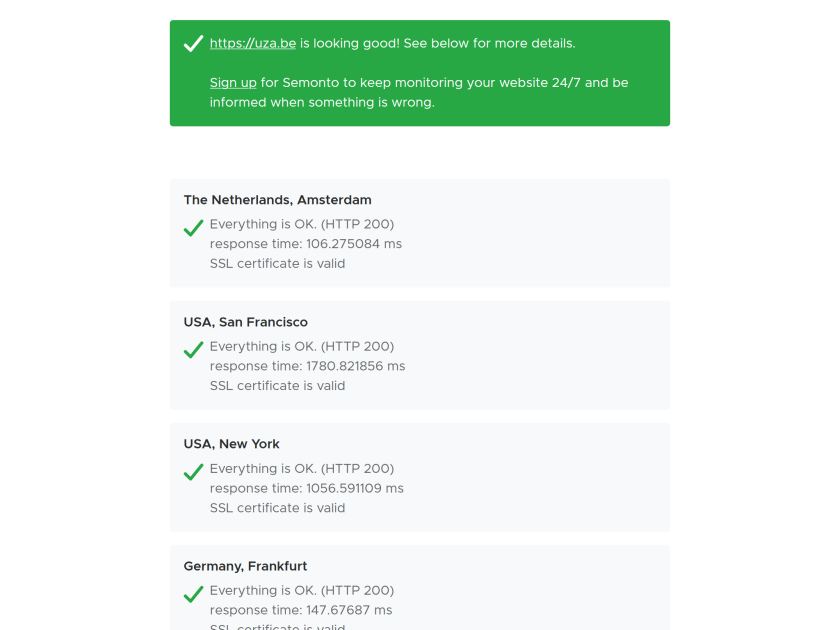Click the Sign up link for Semonto
This screenshot has height=630, width=840.
pyautogui.click(x=233, y=82)
